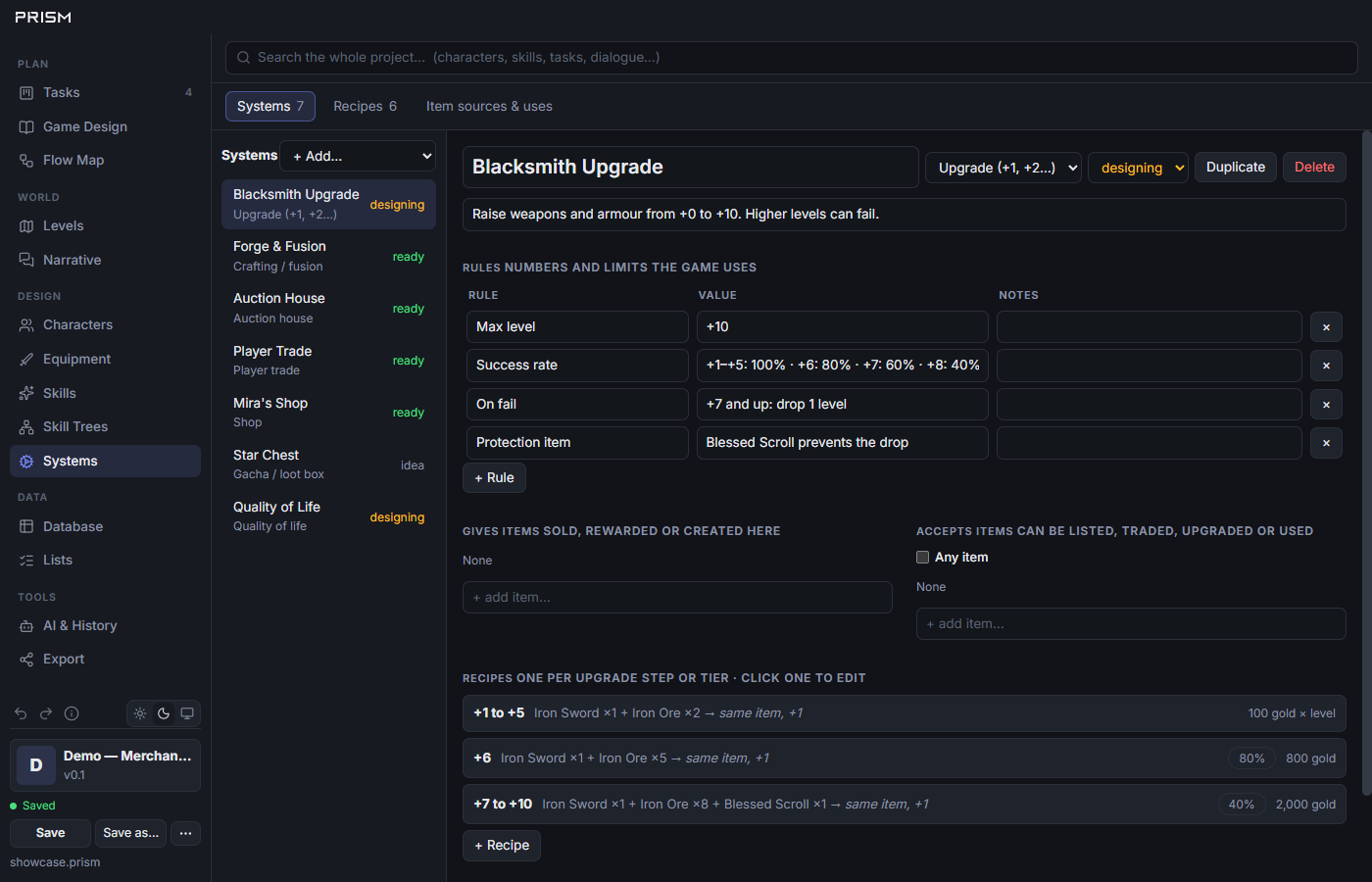Click the Save button
The image size is (1372, 882).
[50, 833]
